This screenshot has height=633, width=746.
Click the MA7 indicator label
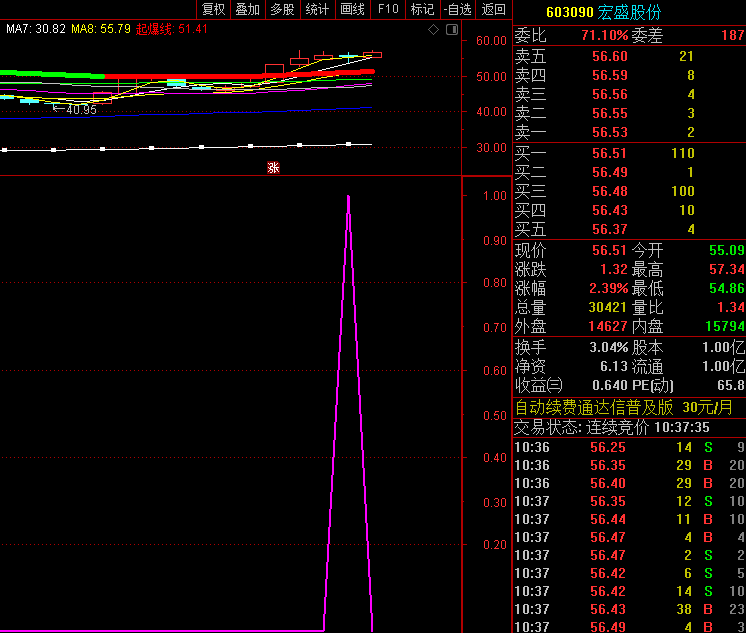pyautogui.click(x=34, y=29)
